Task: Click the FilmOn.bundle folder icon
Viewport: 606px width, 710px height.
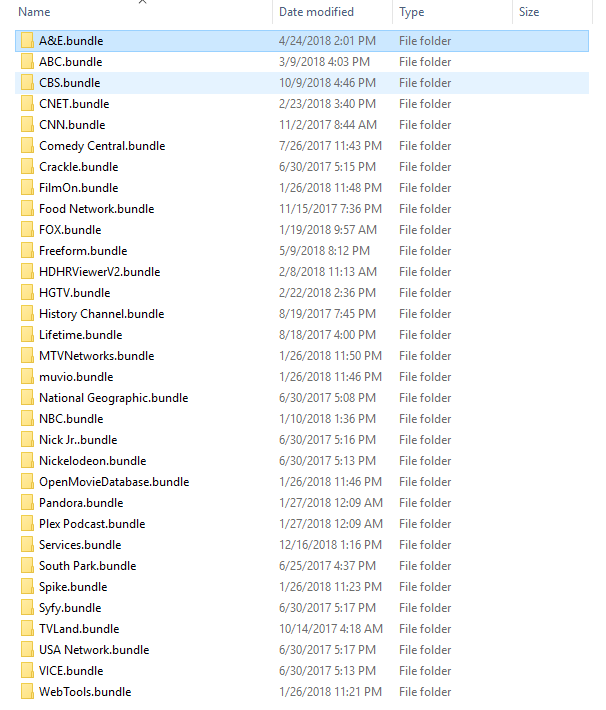Action: (x=27, y=187)
